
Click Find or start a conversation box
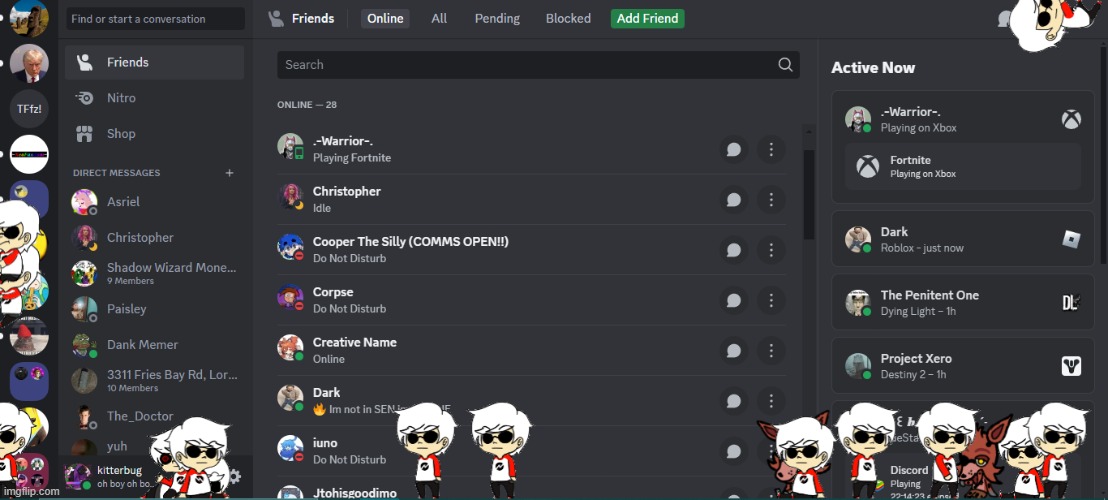pyautogui.click(x=155, y=19)
